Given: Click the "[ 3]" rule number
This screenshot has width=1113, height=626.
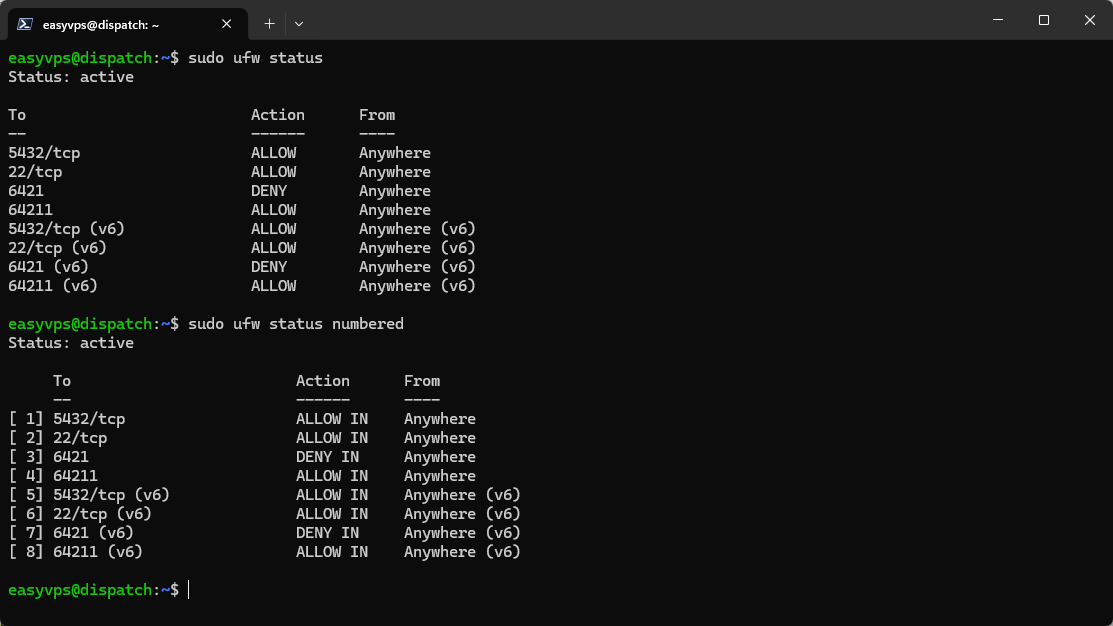Looking at the screenshot, I should pyautogui.click(x=26, y=457).
